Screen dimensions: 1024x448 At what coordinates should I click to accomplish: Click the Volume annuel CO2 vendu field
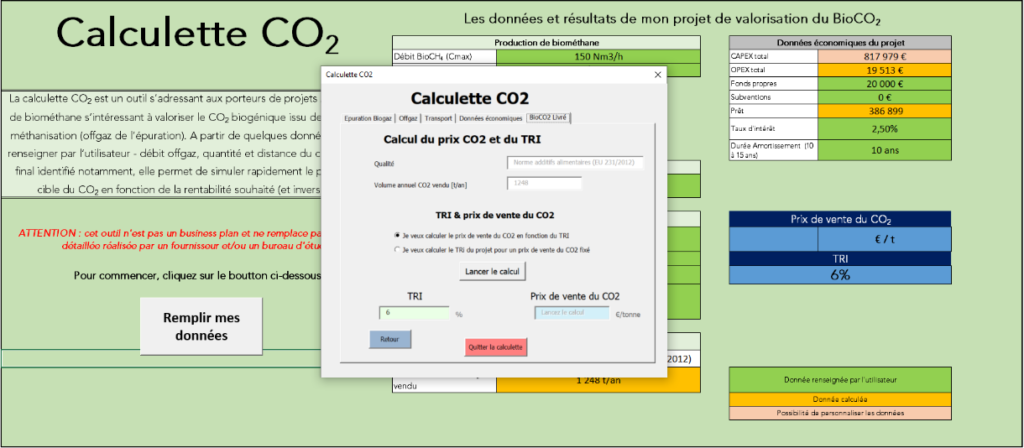544,184
